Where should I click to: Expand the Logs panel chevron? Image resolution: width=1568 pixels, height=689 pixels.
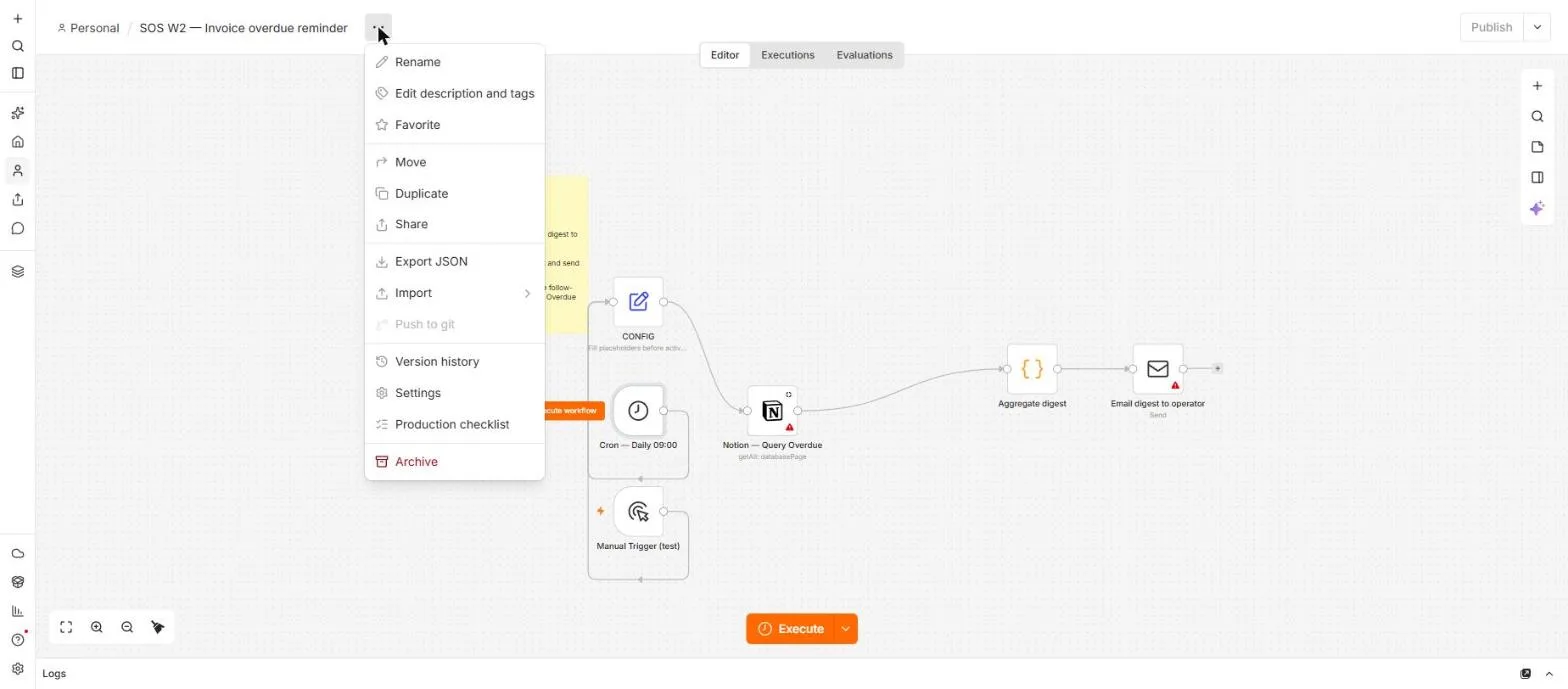click(1550, 674)
